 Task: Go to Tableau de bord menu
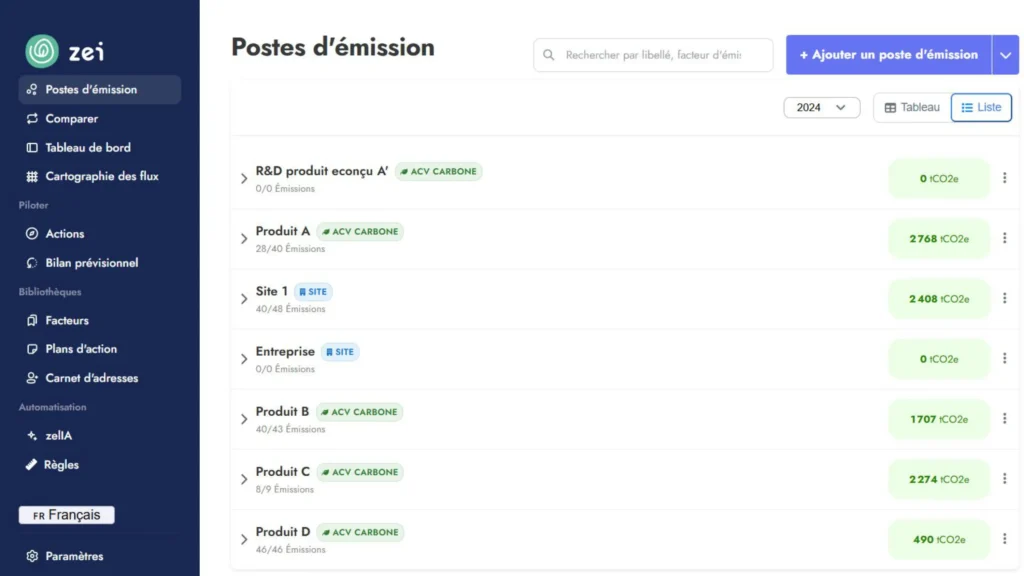tap(88, 148)
